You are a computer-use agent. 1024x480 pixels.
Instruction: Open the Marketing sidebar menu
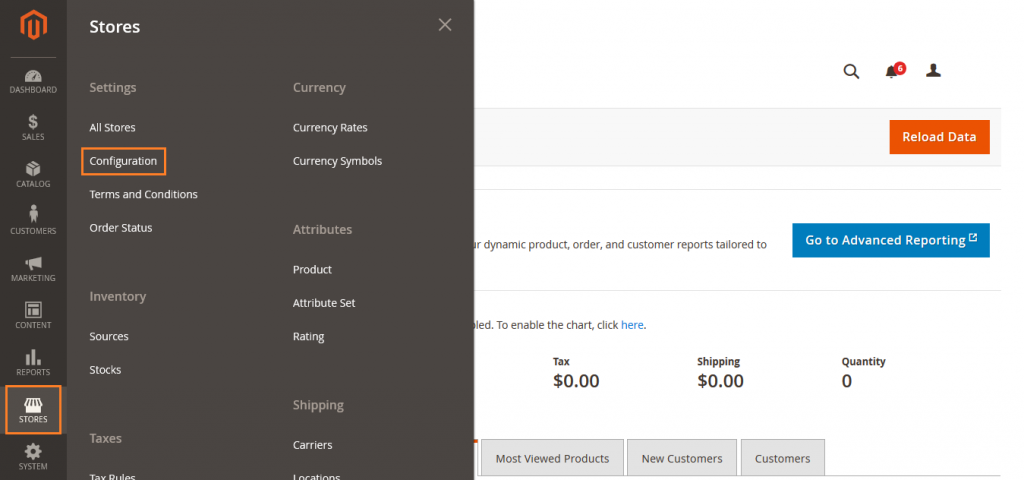(x=33, y=269)
